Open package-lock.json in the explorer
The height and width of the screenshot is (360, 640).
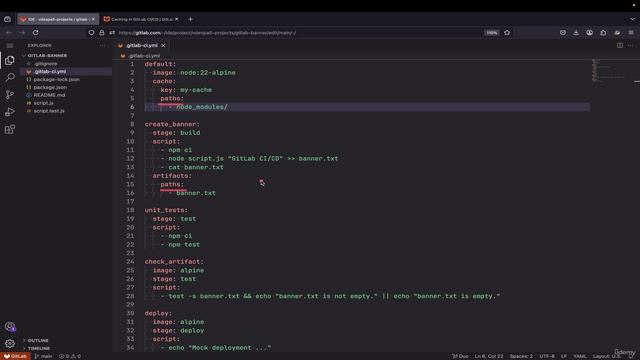click(x=56, y=80)
